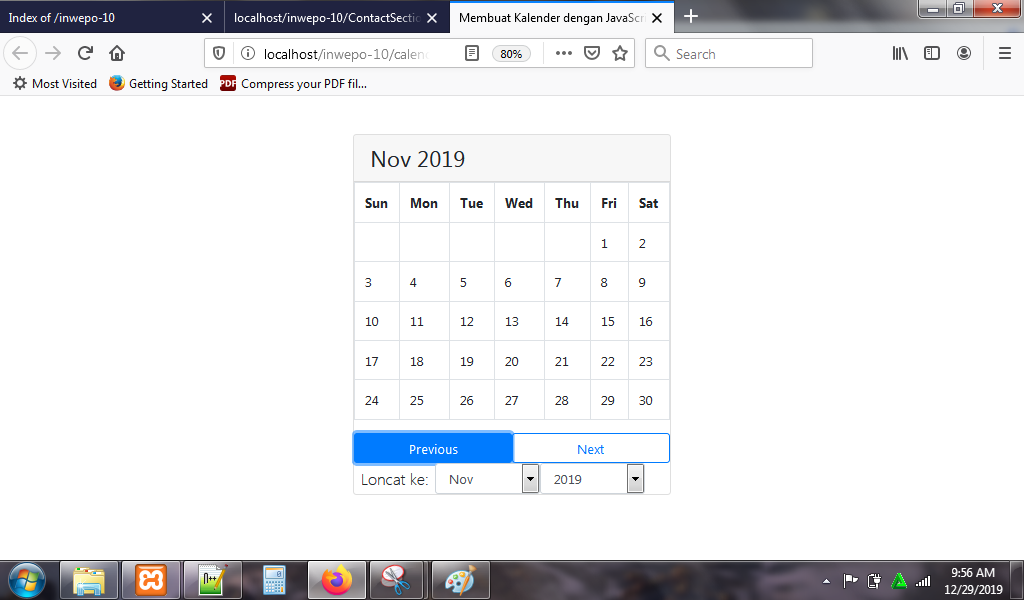This screenshot has width=1024, height=600.
Task: Open taskbar clock showing 9:56 AM
Action: click(x=973, y=580)
